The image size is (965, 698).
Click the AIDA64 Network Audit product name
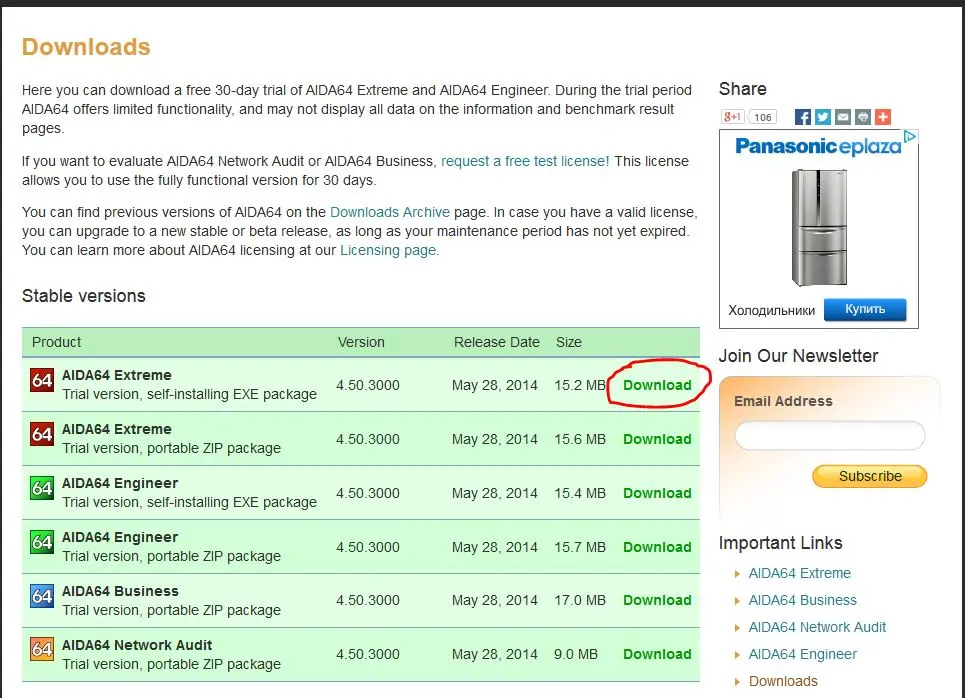(137, 645)
